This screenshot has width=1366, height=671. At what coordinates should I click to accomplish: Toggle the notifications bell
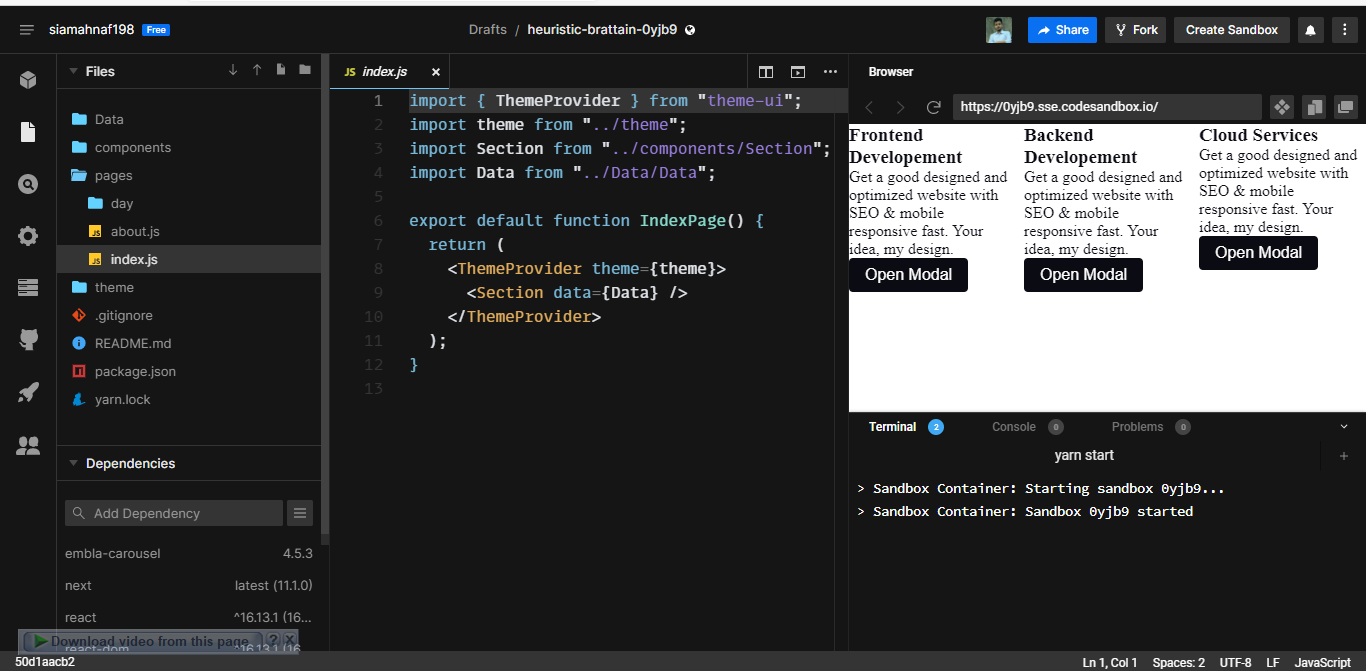click(x=1310, y=29)
